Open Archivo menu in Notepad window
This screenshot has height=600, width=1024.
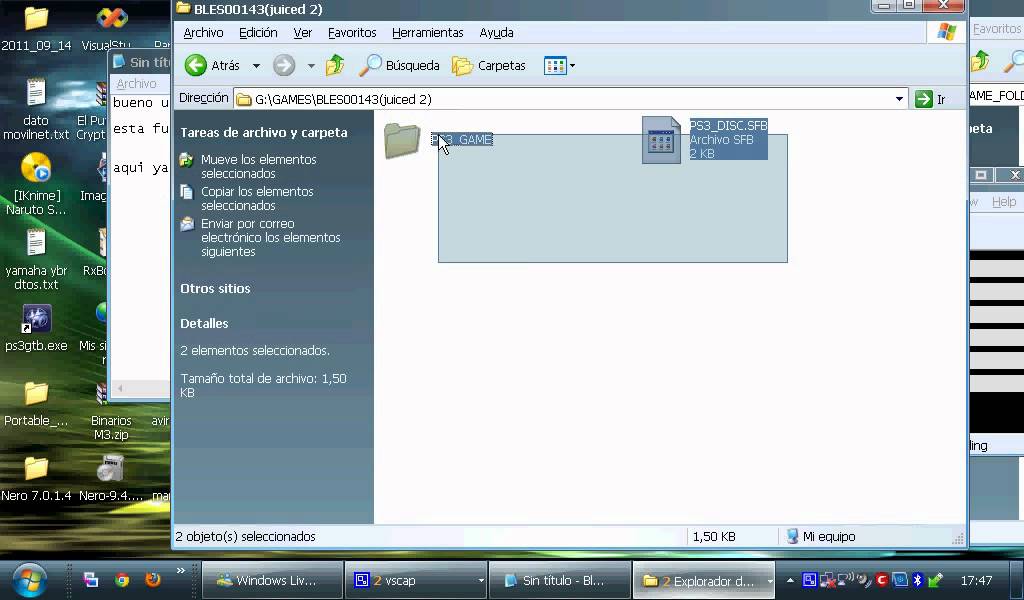point(136,84)
